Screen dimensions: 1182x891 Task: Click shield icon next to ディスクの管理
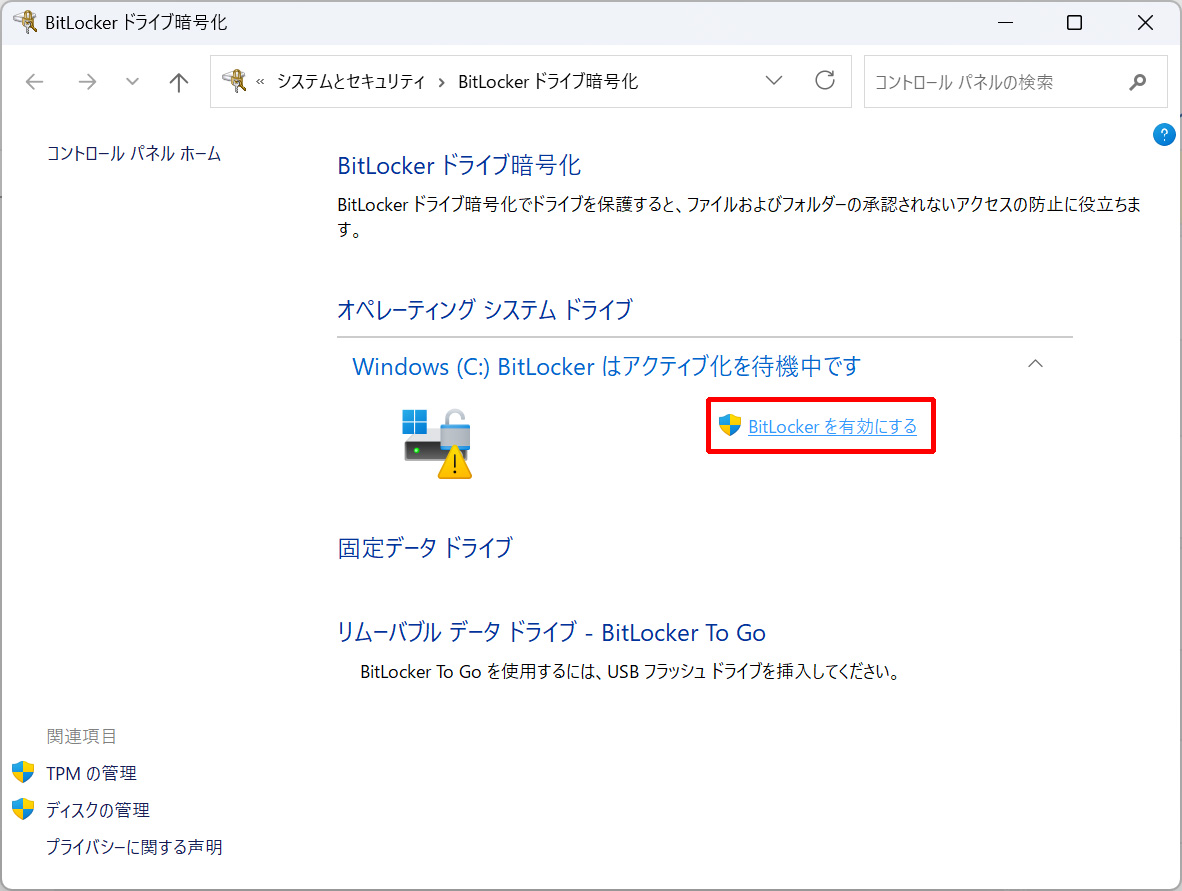point(23,809)
